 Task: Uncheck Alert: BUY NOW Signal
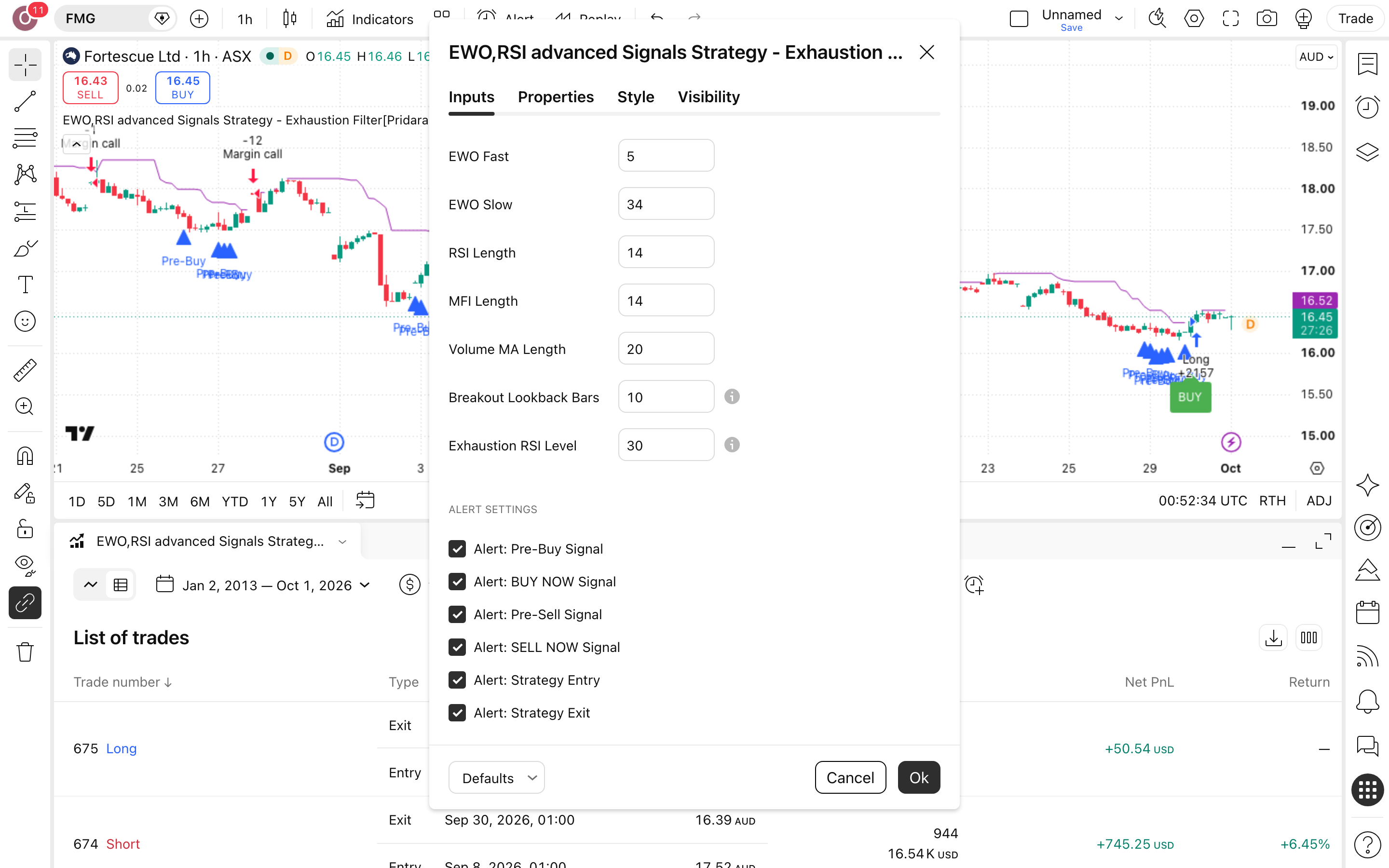tap(457, 582)
